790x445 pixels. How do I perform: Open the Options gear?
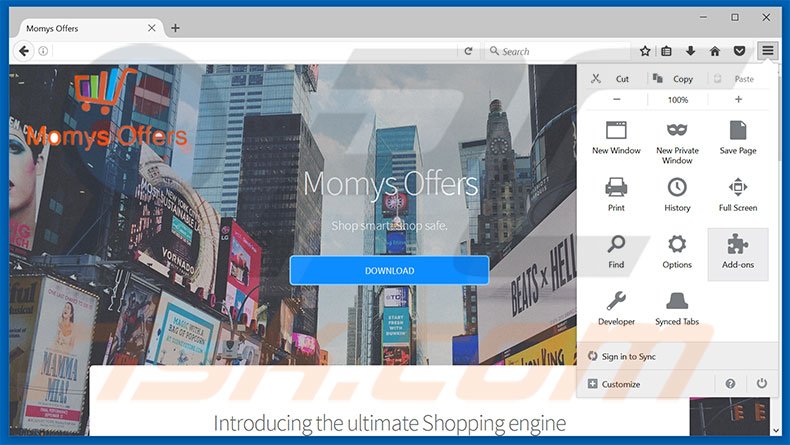[x=677, y=252]
